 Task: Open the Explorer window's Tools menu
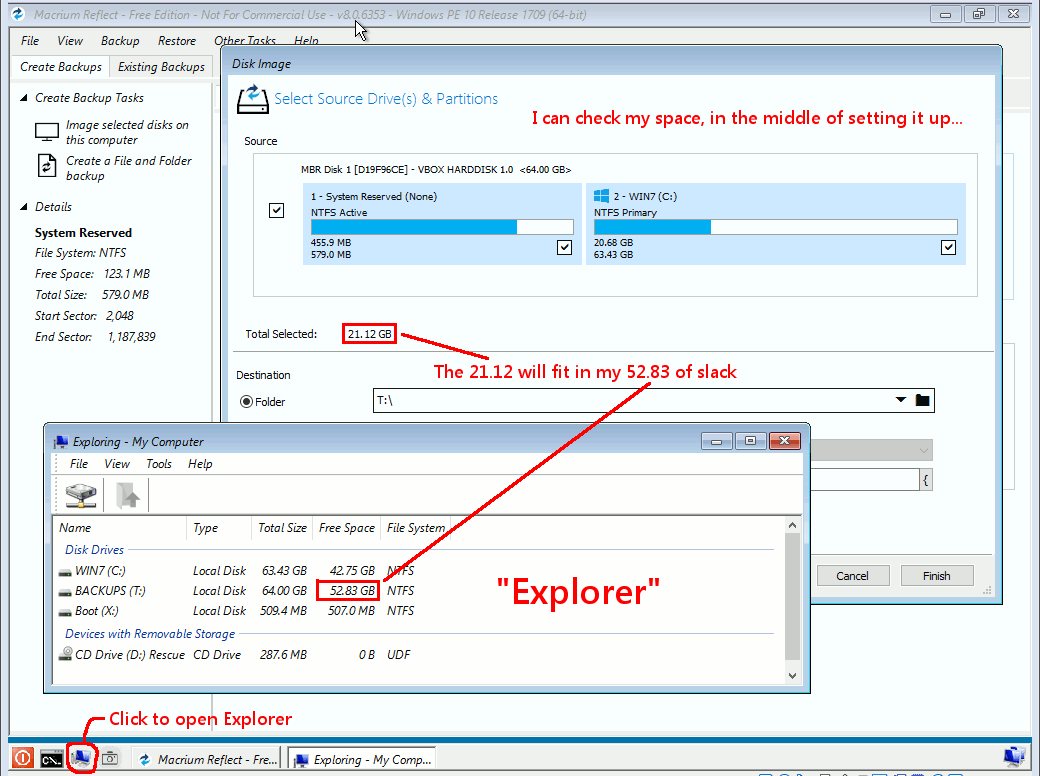click(159, 464)
